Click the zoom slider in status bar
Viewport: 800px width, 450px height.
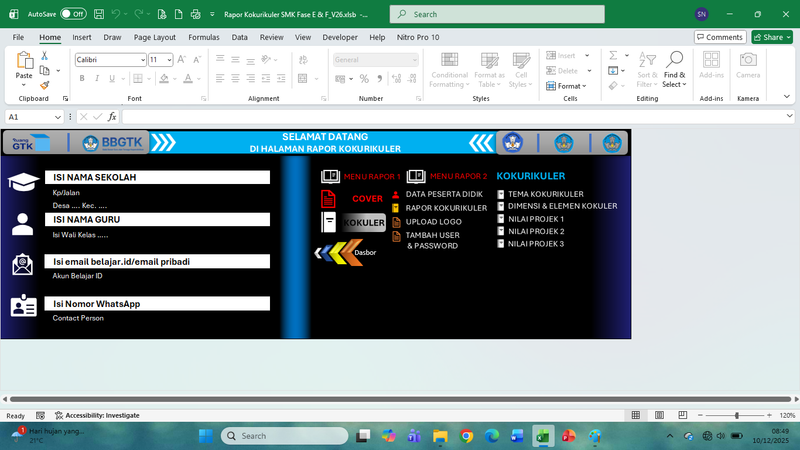click(737, 415)
